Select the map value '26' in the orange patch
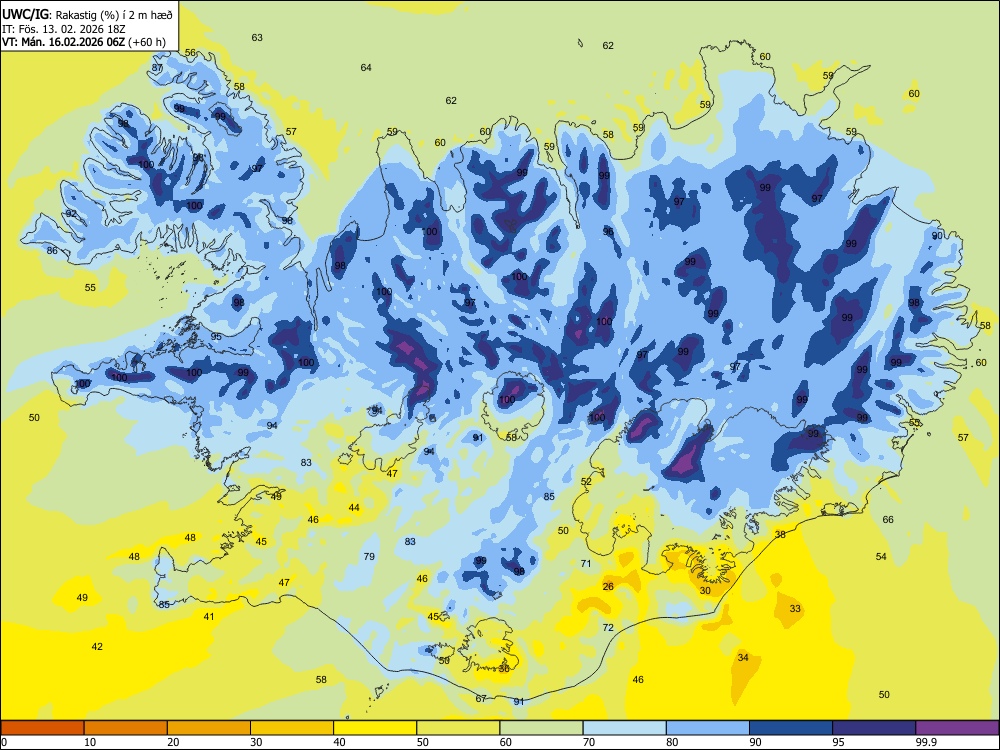The width and height of the screenshot is (1000, 750). click(x=608, y=587)
